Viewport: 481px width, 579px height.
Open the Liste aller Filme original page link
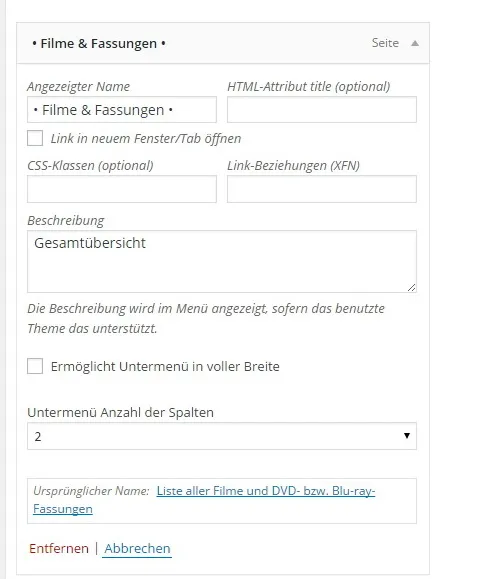(266, 491)
